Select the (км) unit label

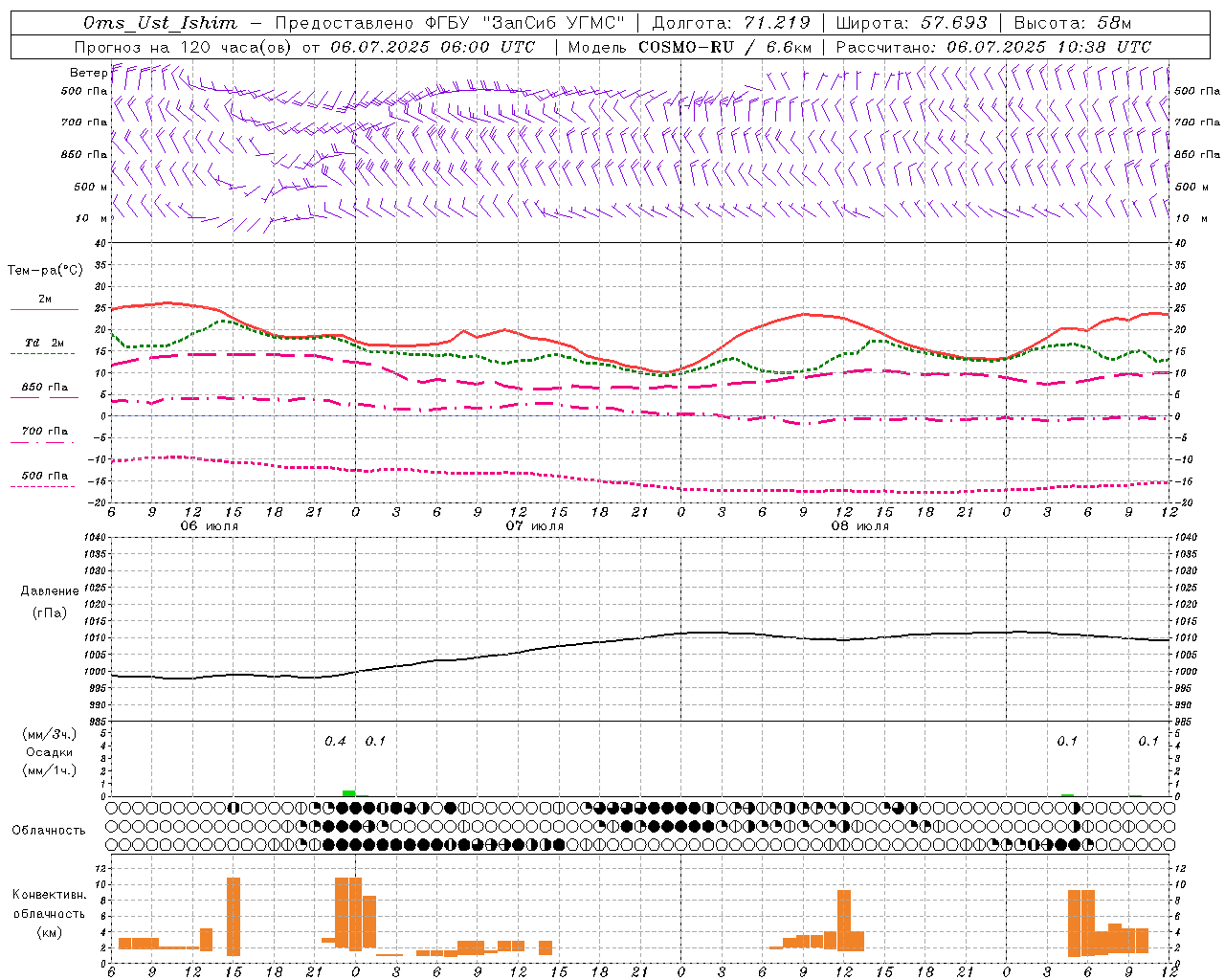(49, 931)
